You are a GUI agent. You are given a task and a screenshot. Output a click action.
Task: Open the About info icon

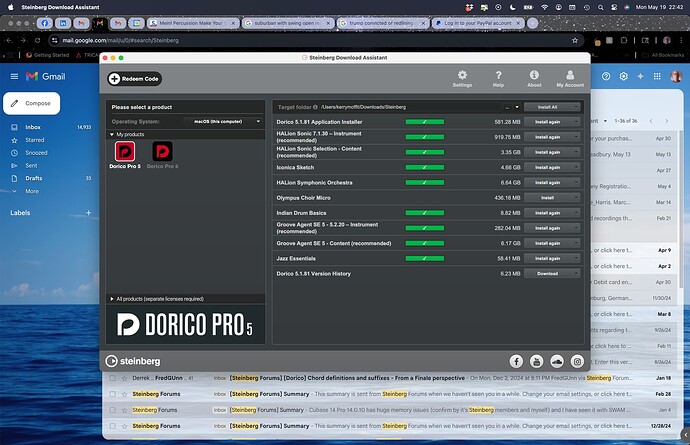pyautogui.click(x=534, y=79)
